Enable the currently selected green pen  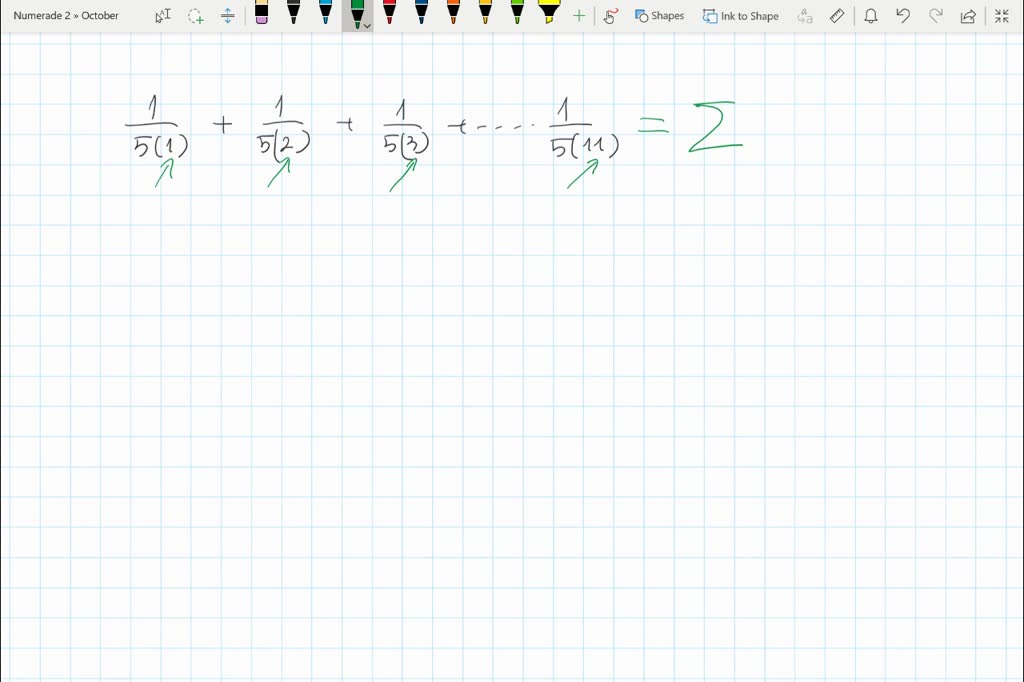(x=356, y=13)
